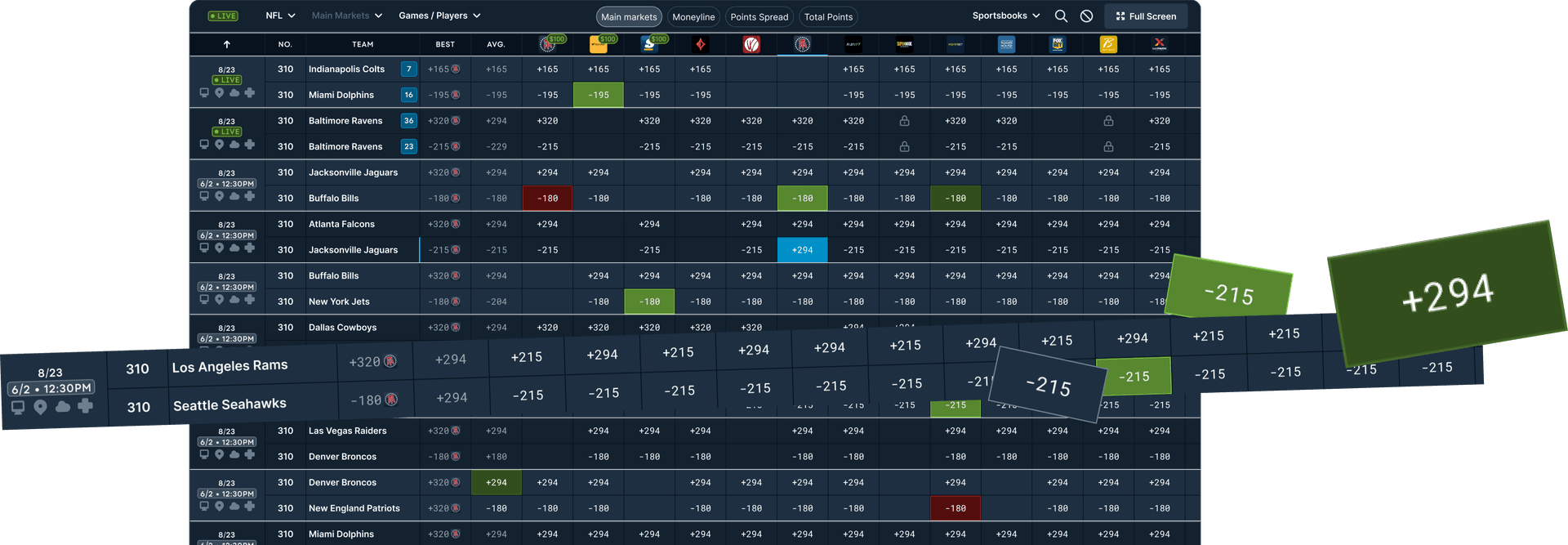Switch to the Moneyline tab
This screenshot has height=545, width=1568.
[x=693, y=16]
